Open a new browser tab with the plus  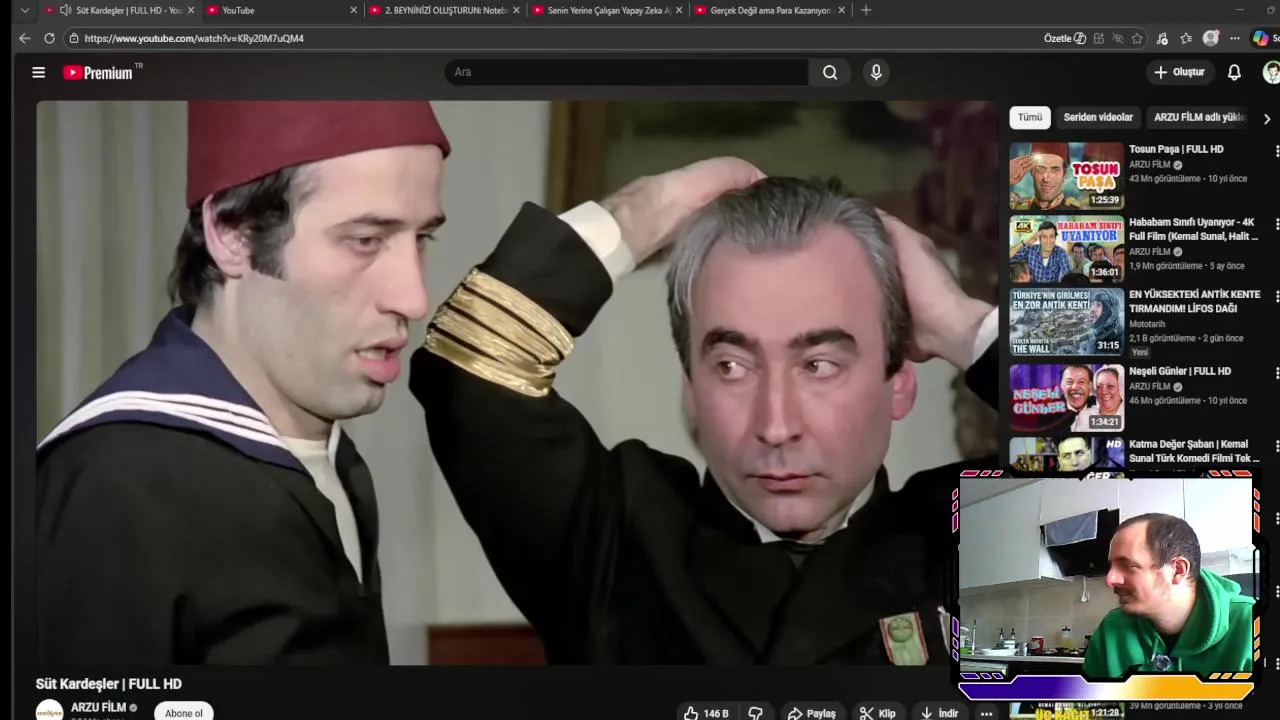pyautogui.click(x=866, y=10)
